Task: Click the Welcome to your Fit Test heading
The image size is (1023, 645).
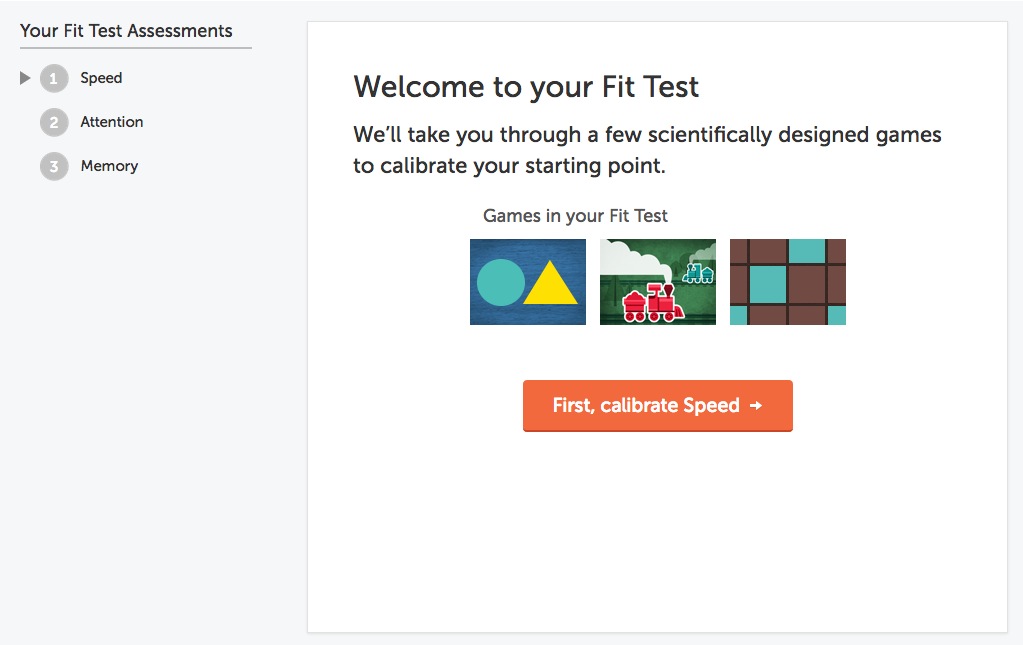Action: pos(526,87)
